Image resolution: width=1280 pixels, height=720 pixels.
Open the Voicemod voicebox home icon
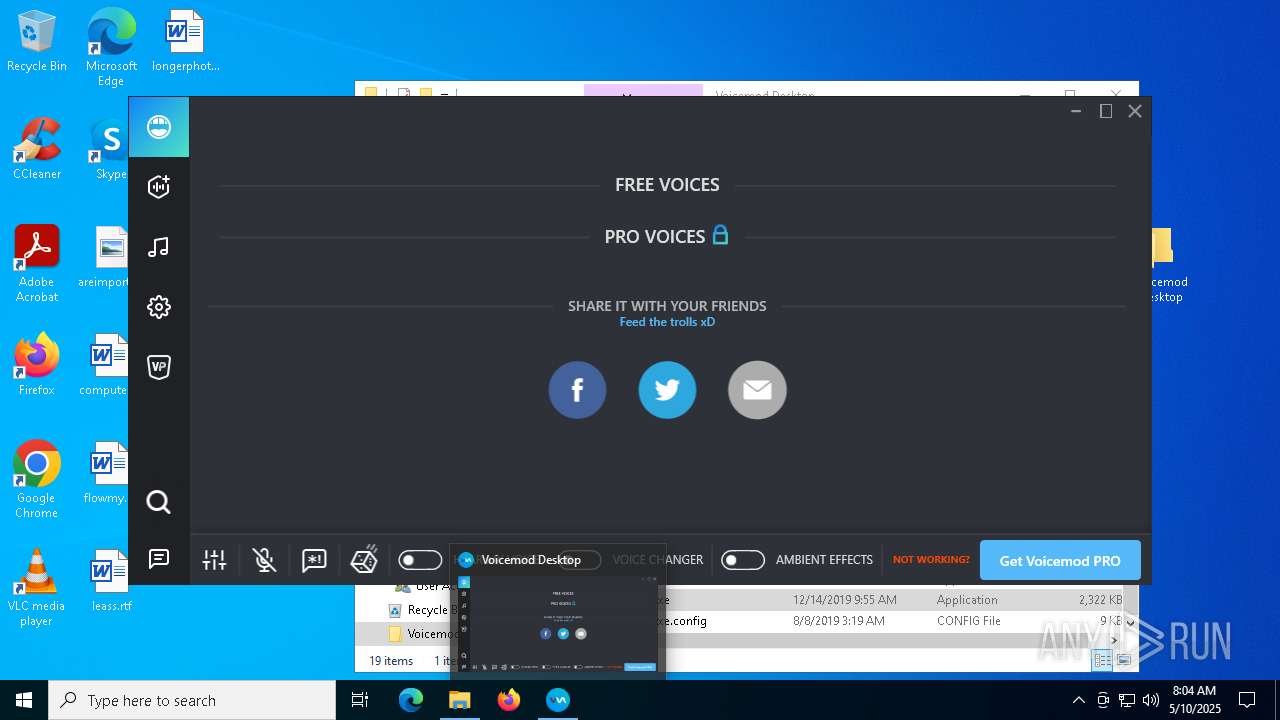point(159,127)
